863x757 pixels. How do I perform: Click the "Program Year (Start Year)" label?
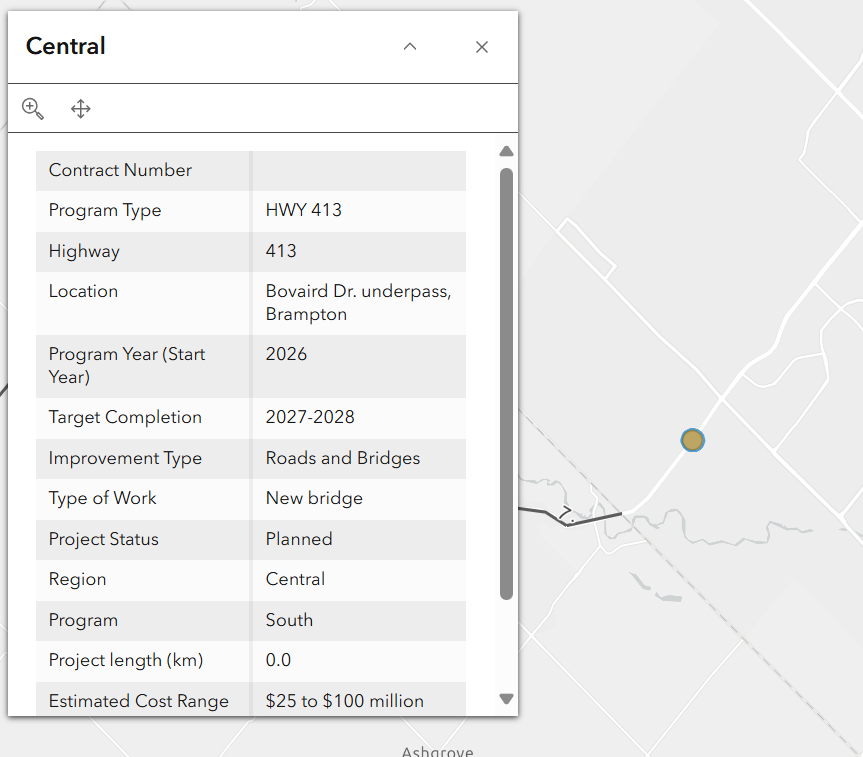coord(127,365)
